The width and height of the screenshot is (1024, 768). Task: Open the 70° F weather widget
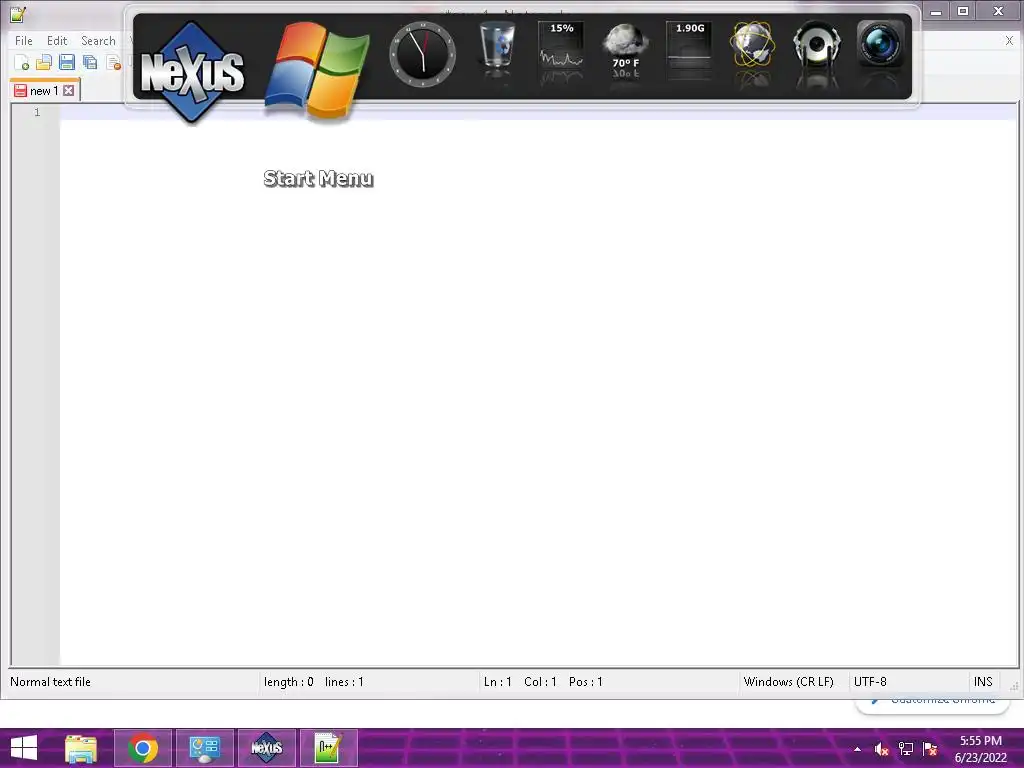click(625, 46)
